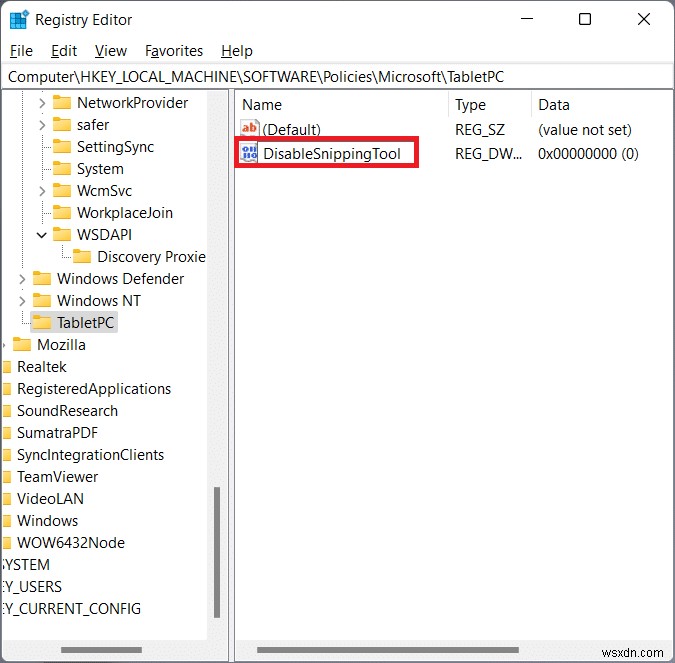
Task: Click the Windows Defender folder icon
Action: (42, 279)
